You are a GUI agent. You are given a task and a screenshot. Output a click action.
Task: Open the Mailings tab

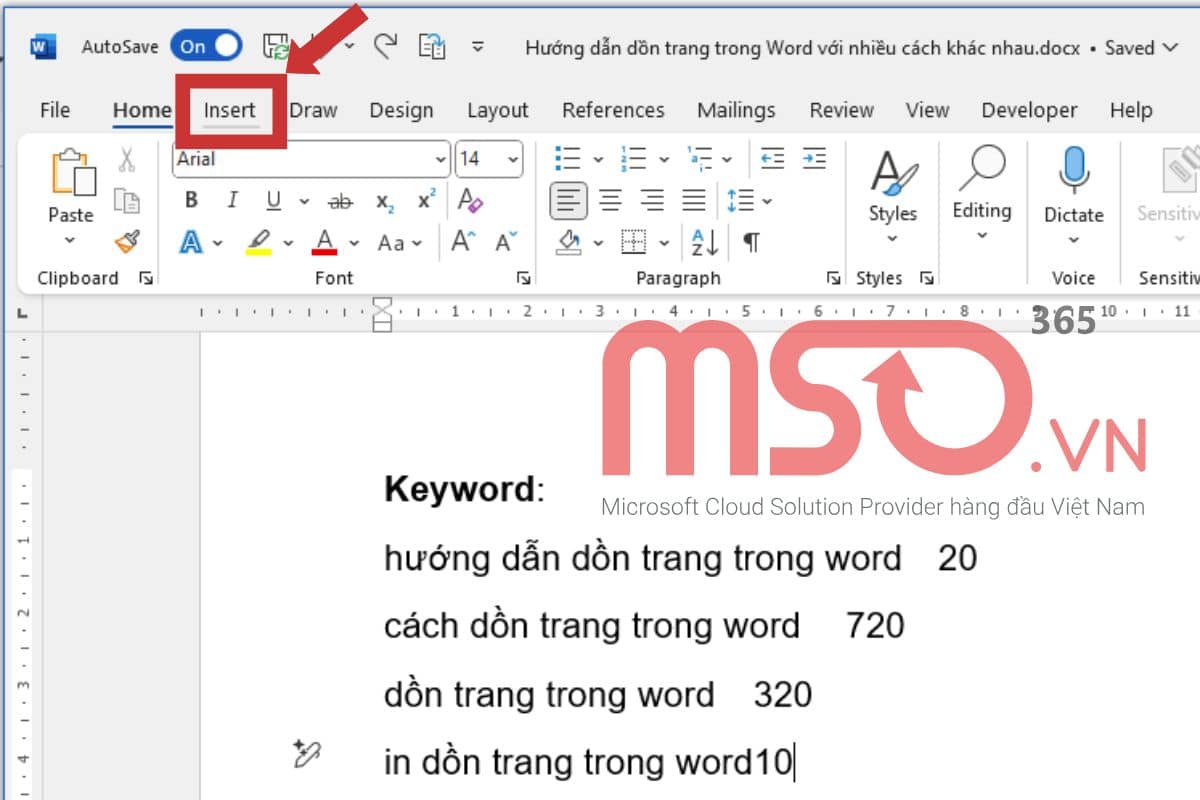click(x=736, y=110)
